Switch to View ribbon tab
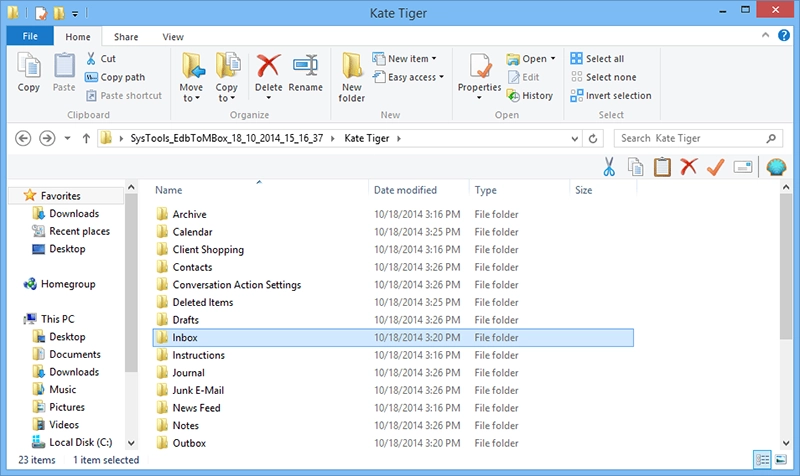 [173, 37]
